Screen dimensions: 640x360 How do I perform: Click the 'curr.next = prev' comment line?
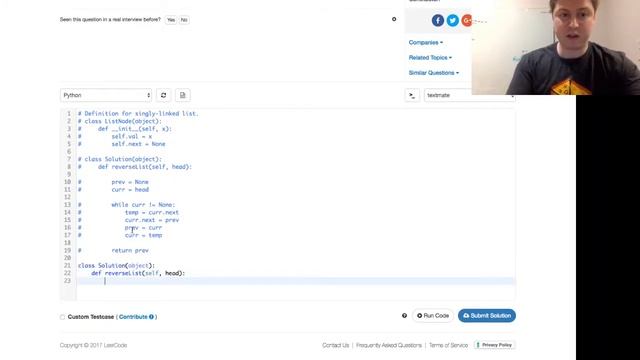click(x=152, y=220)
